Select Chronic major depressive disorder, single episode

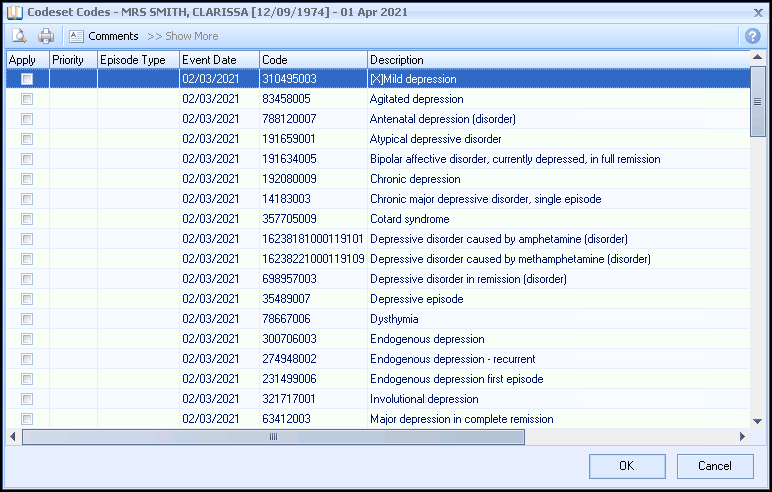coord(485,199)
